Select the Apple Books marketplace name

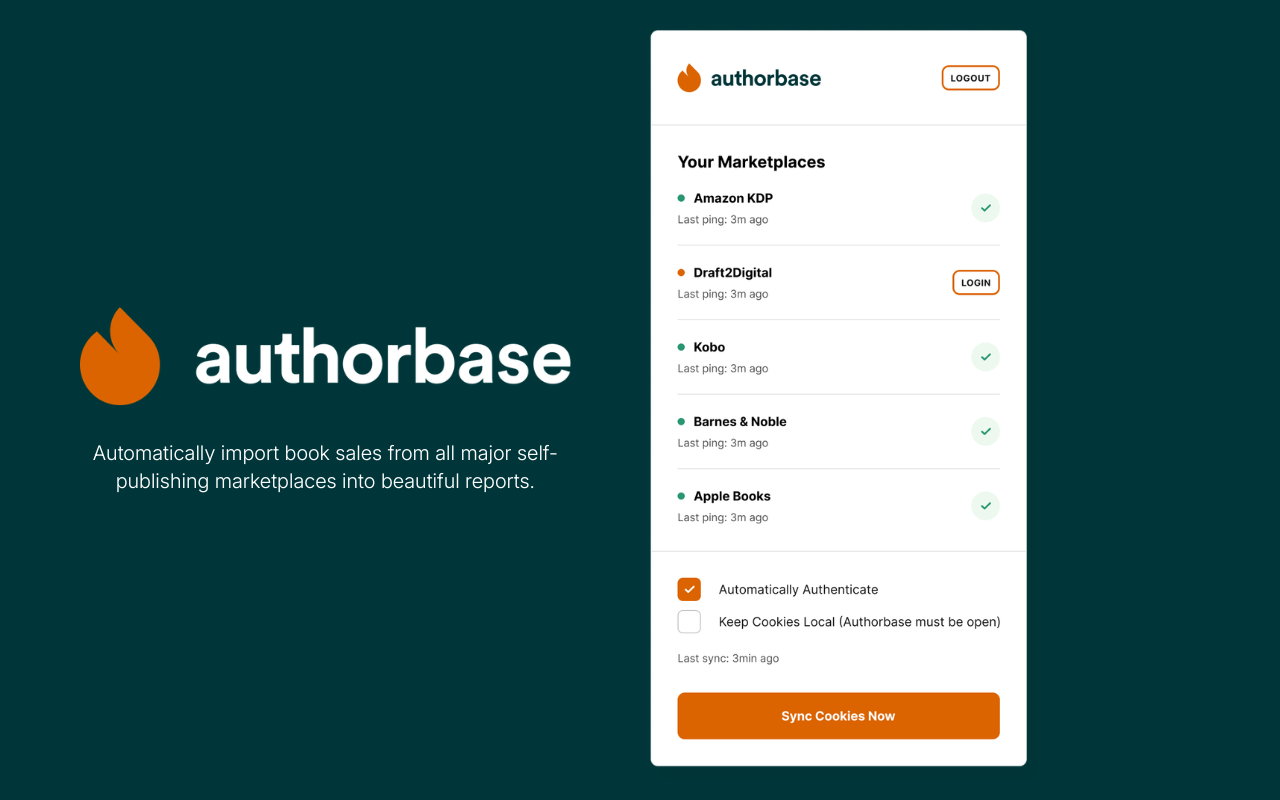pyautogui.click(x=732, y=496)
